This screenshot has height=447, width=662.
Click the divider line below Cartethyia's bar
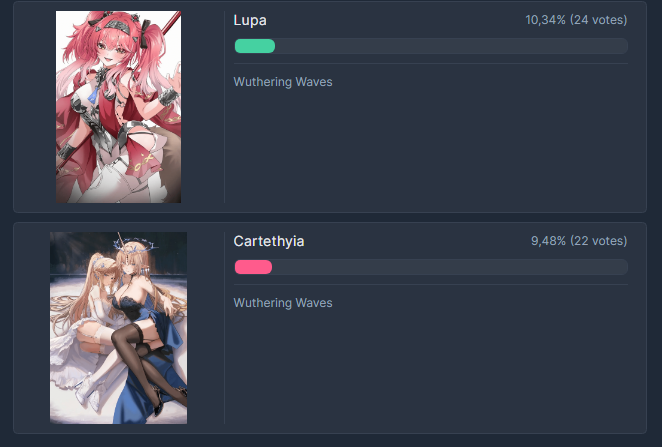click(x=431, y=285)
